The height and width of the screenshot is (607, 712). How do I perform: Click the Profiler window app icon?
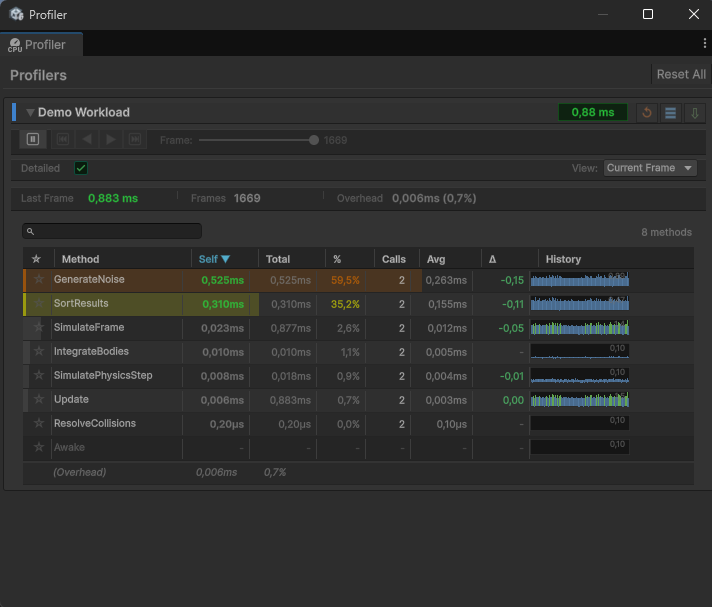tap(16, 15)
